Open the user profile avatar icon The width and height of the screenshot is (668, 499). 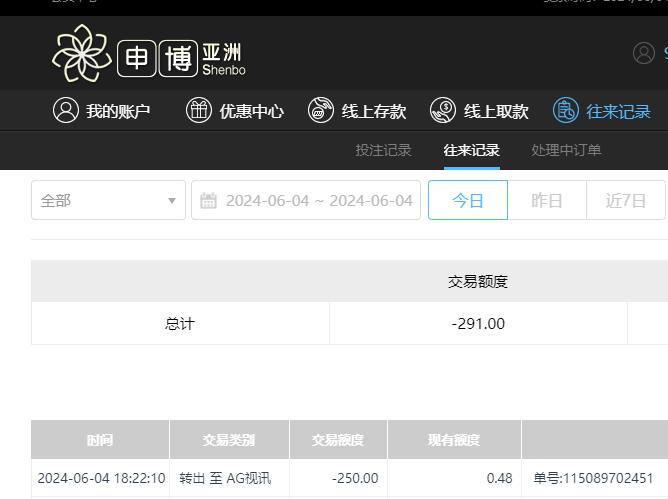[644, 53]
